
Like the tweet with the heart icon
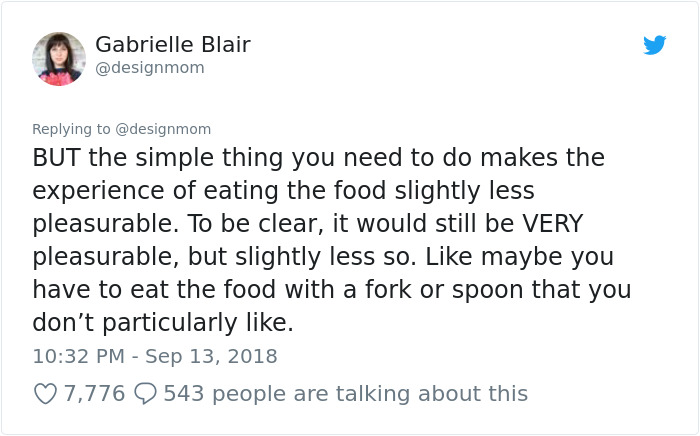45,394
